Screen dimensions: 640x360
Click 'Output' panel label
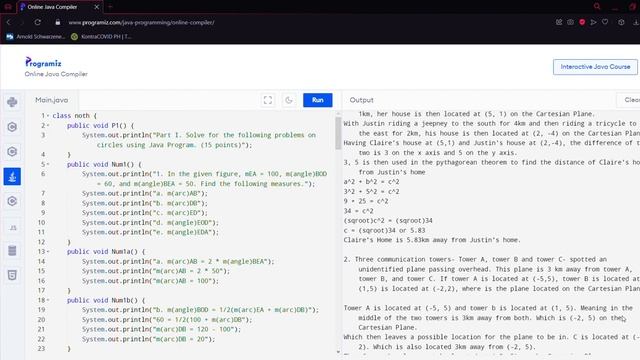(361, 100)
